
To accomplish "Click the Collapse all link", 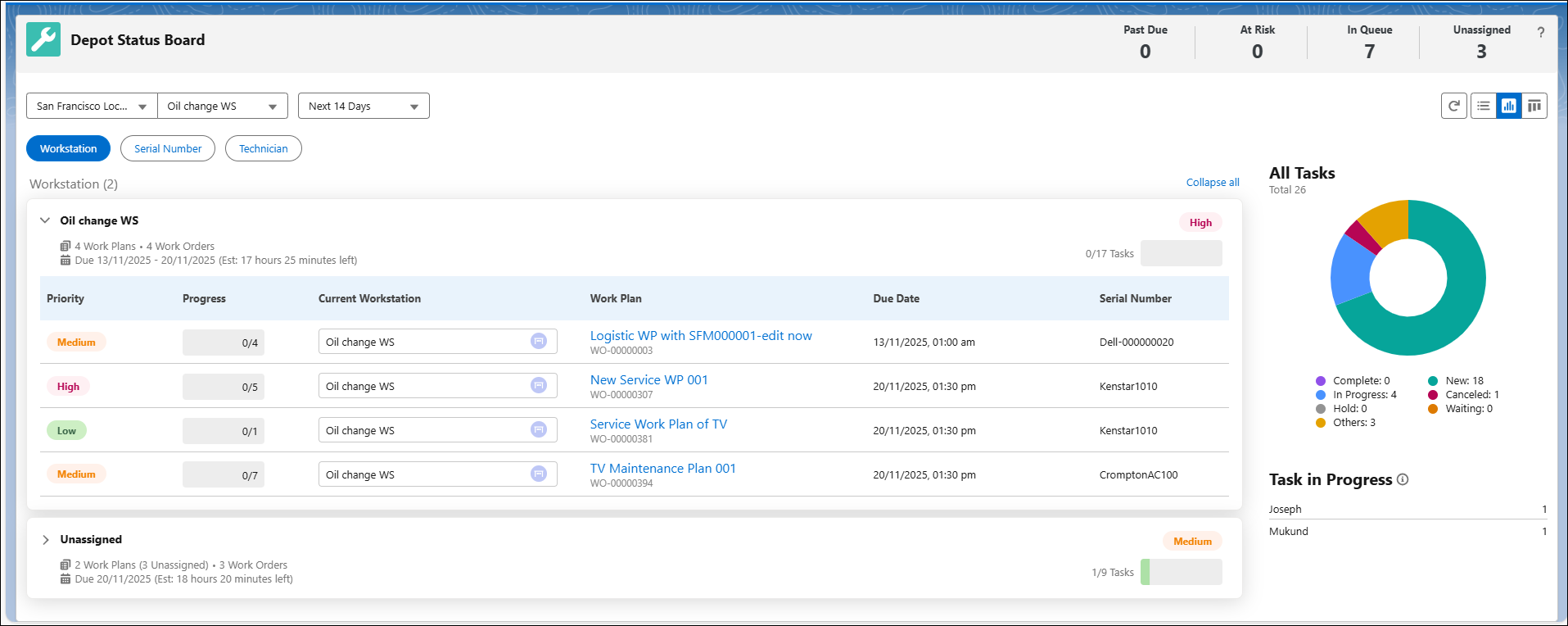I will pyautogui.click(x=1213, y=182).
